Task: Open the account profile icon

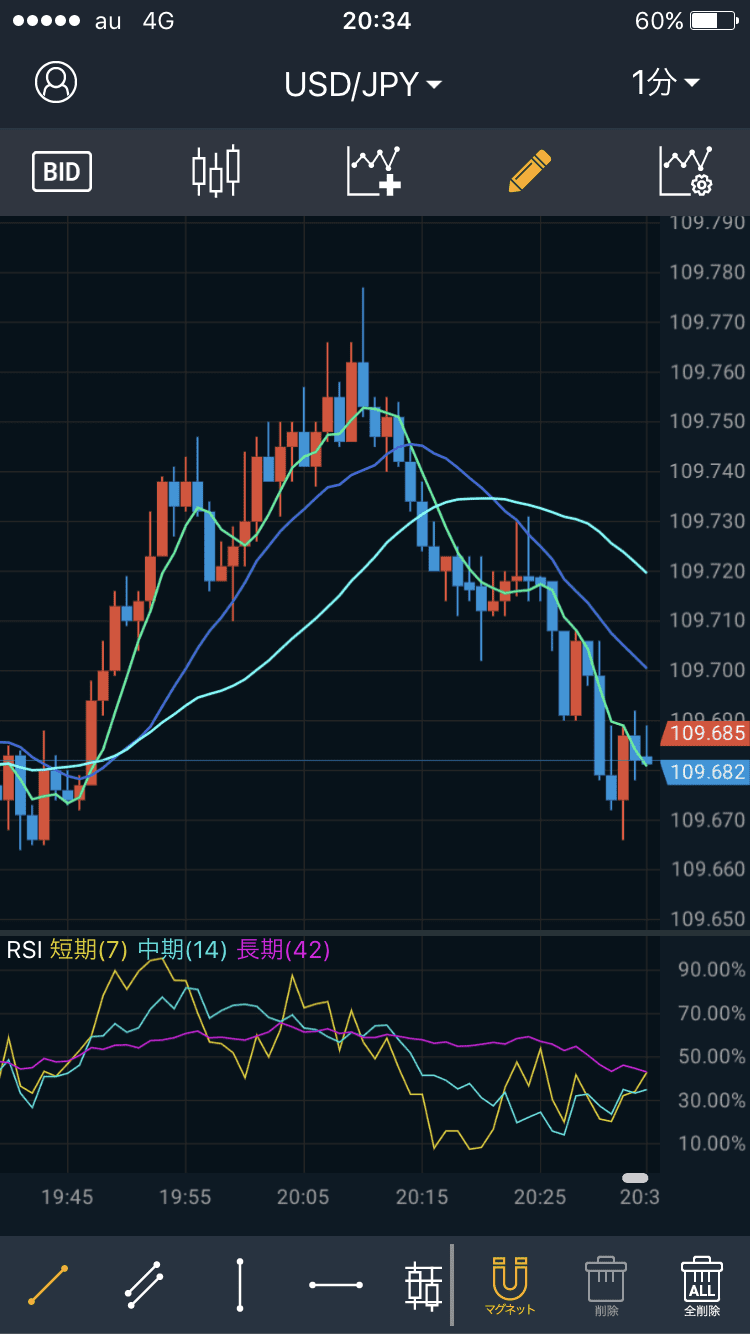Action: tap(56, 82)
